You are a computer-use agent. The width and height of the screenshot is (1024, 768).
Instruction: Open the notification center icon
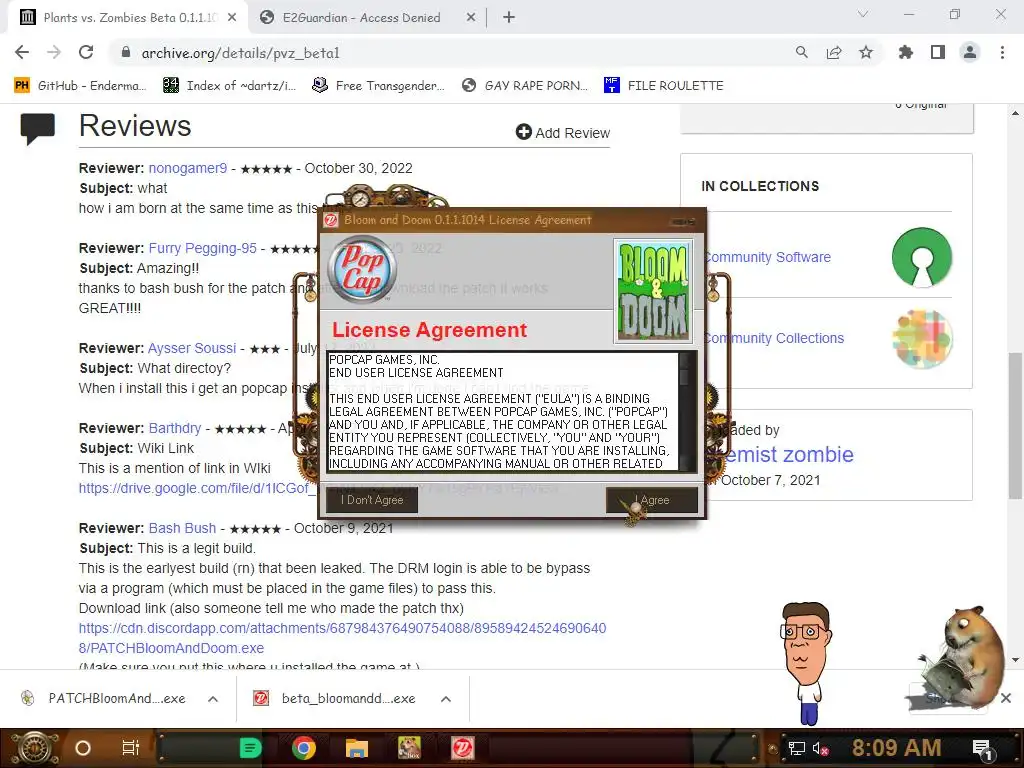coord(983,749)
